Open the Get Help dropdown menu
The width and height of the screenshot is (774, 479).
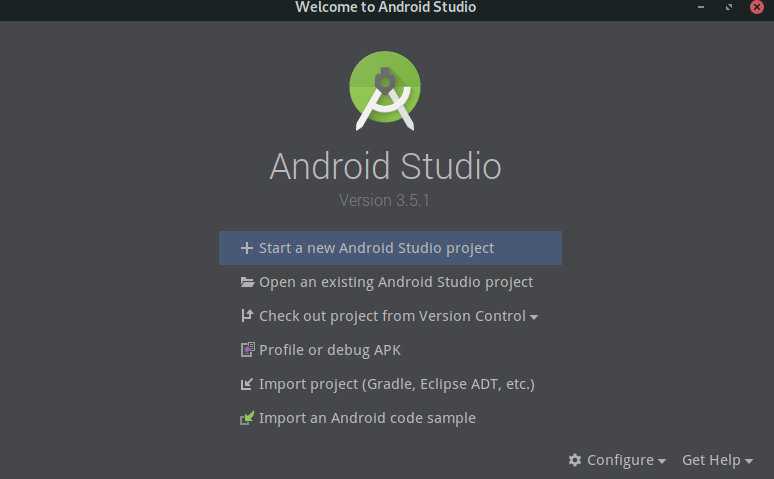click(x=717, y=460)
